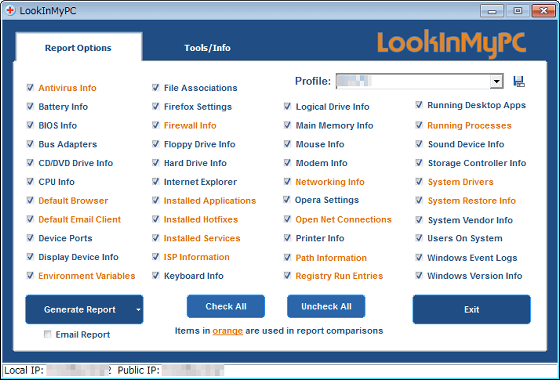Toggle Keyboard Info checkbox
The height and width of the screenshot is (380, 560).
click(155, 275)
